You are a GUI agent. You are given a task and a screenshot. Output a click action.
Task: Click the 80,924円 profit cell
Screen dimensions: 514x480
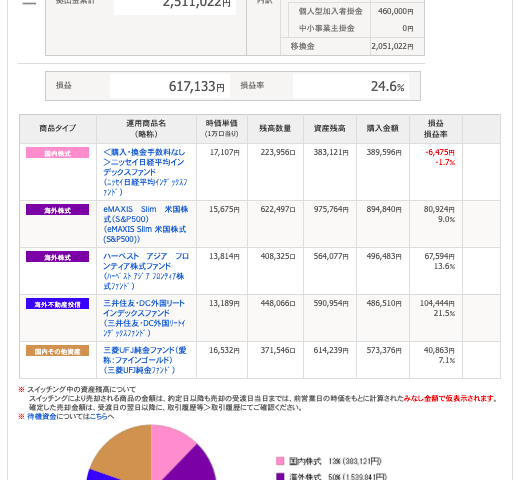[x=439, y=209]
